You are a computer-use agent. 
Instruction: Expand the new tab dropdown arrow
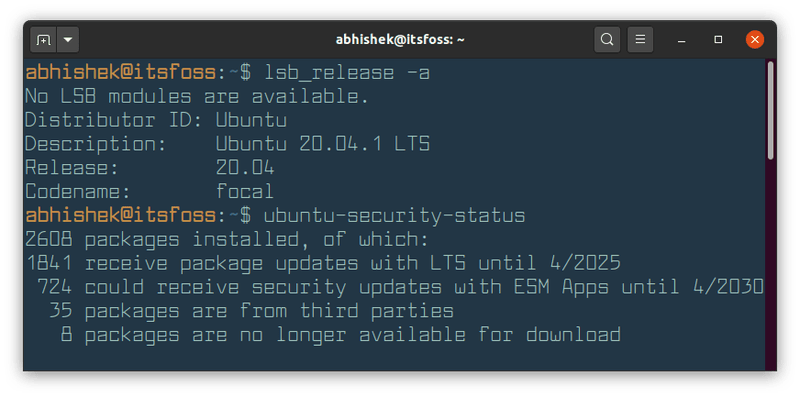[x=68, y=40]
